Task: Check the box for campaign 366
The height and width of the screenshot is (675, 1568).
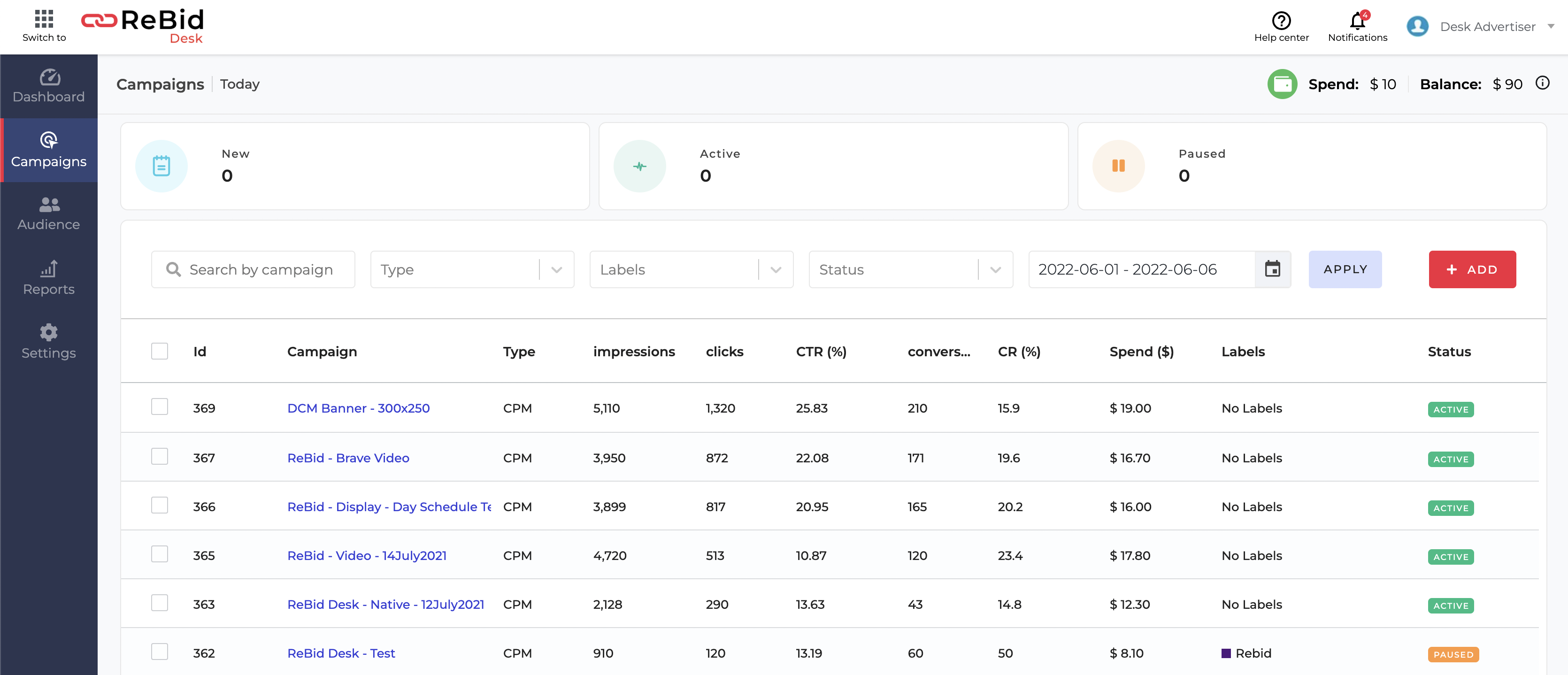Action: pos(160,505)
